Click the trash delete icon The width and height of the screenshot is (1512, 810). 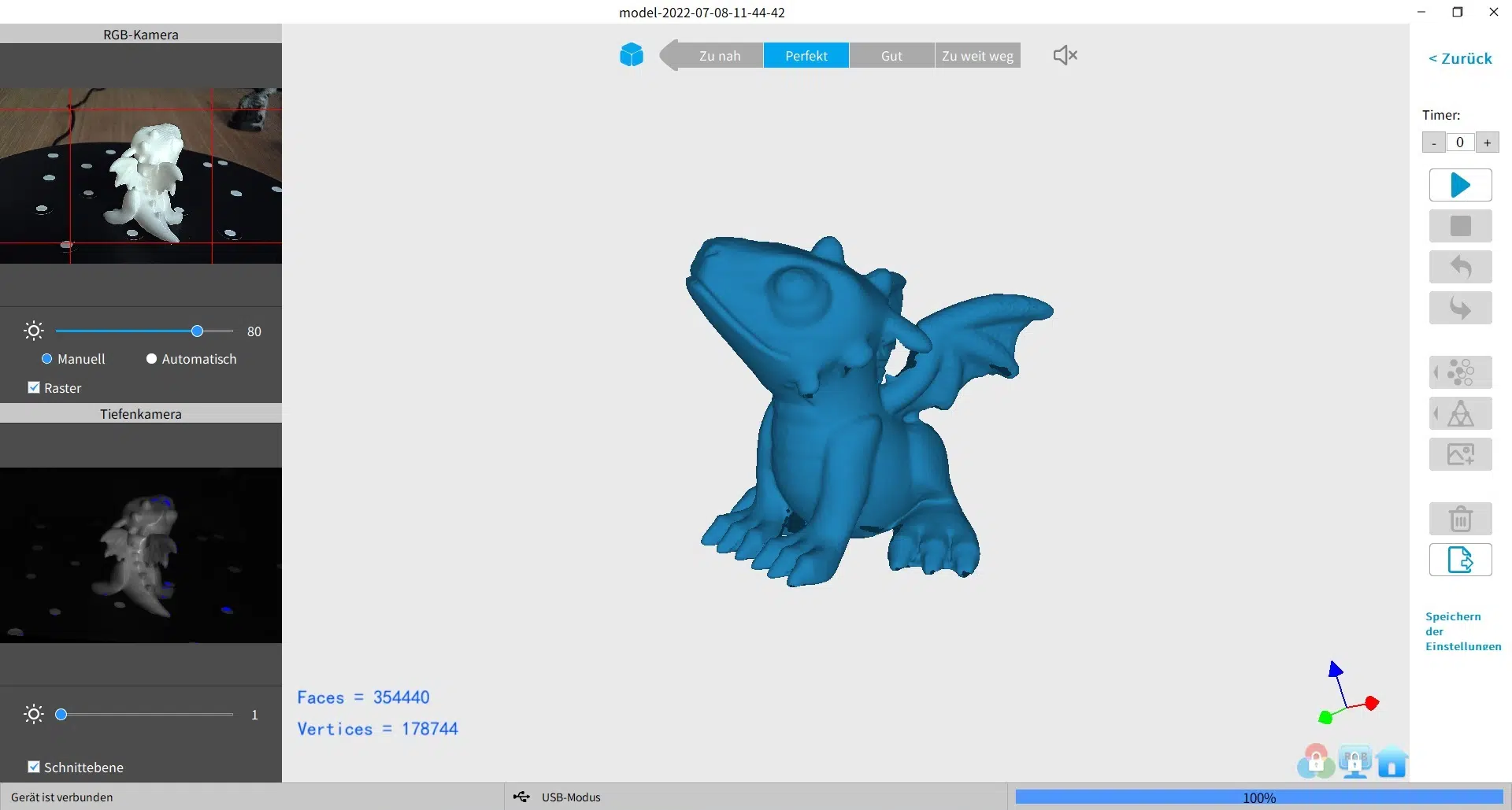point(1460,519)
